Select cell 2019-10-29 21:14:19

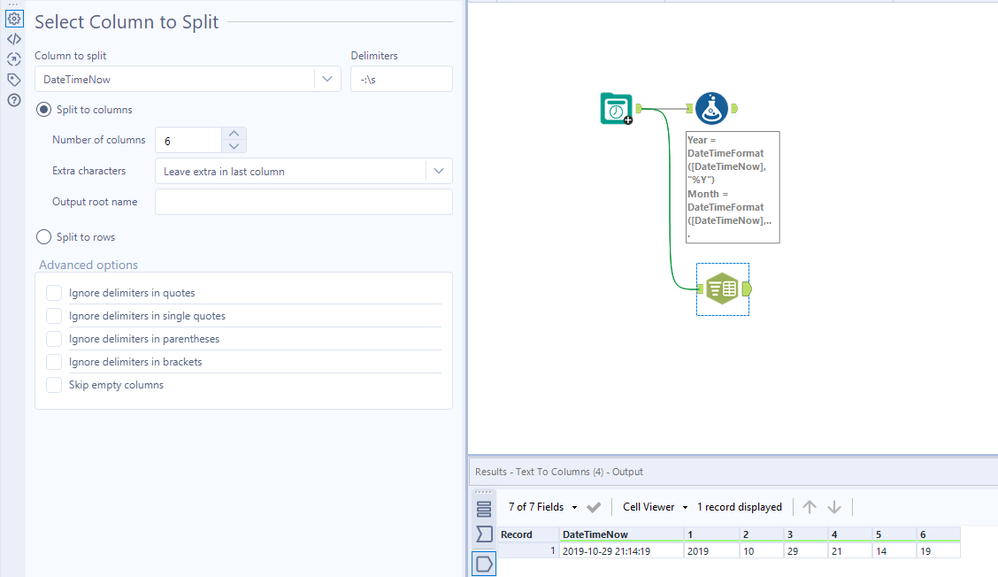pos(622,551)
